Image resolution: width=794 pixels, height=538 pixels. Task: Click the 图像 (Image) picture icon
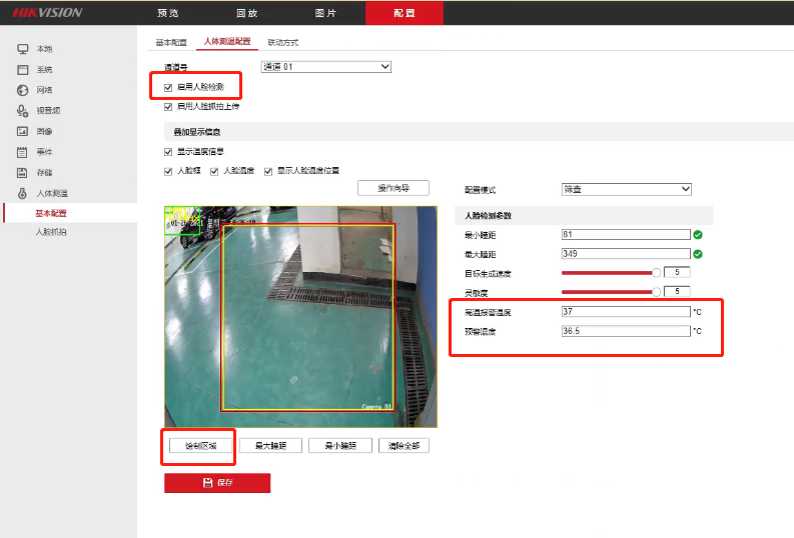pyautogui.click(x=22, y=131)
